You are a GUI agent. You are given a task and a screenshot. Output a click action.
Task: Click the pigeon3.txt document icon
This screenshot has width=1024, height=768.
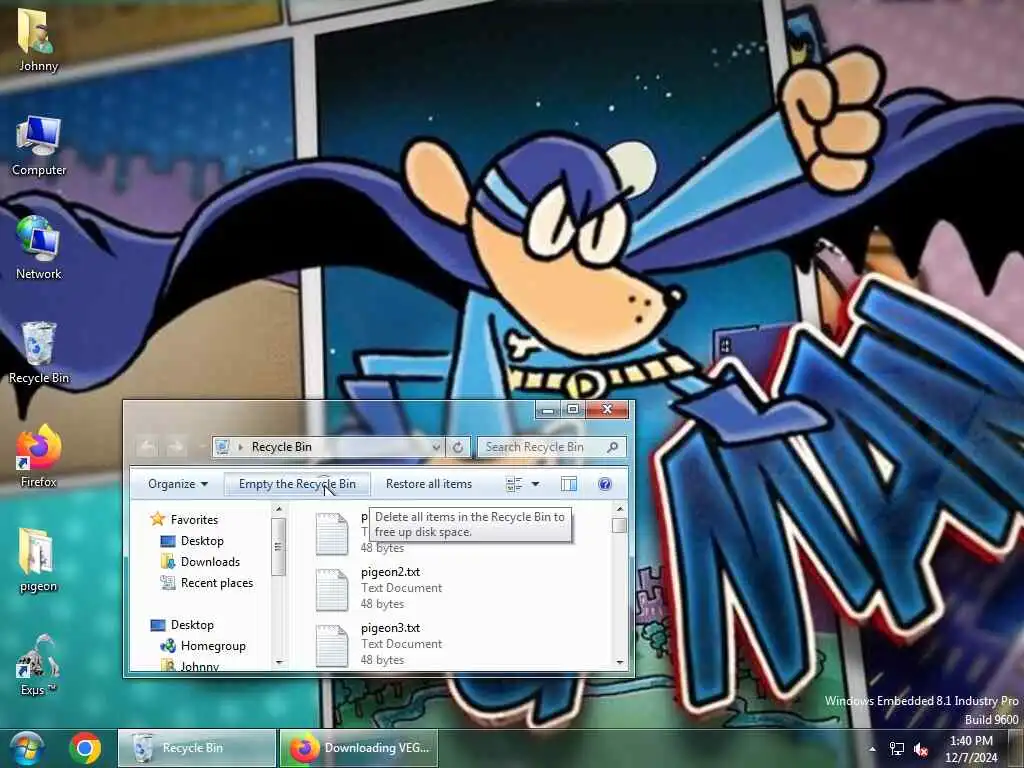click(x=332, y=645)
